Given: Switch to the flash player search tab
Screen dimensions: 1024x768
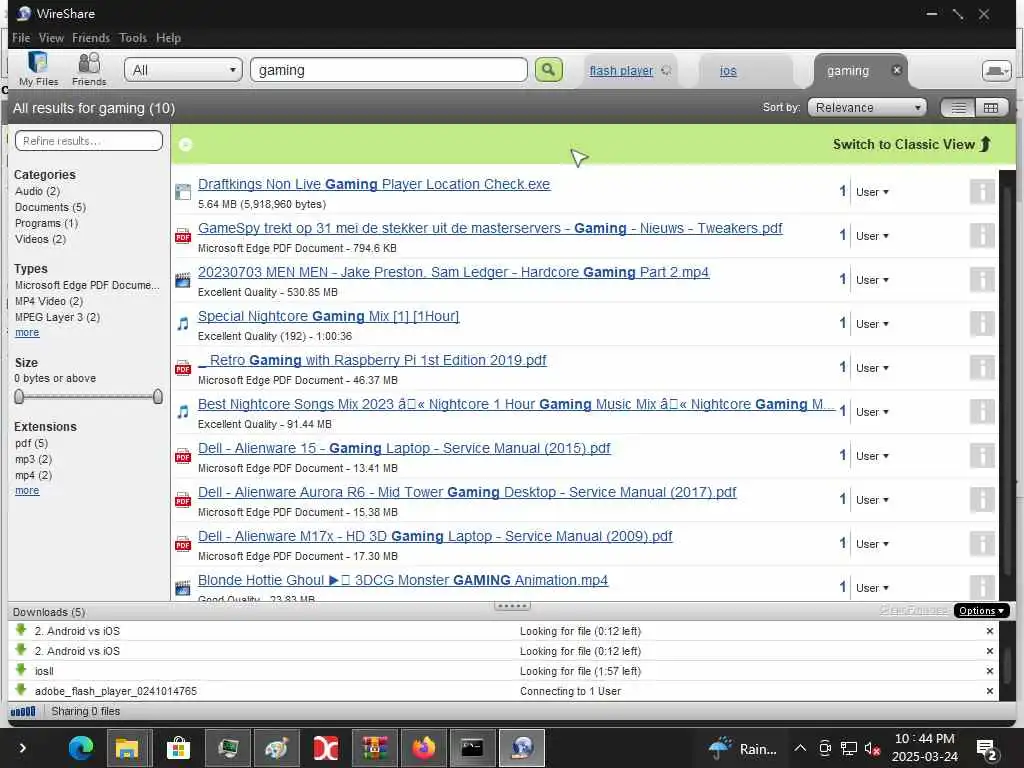Looking at the screenshot, I should [x=621, y=71].
